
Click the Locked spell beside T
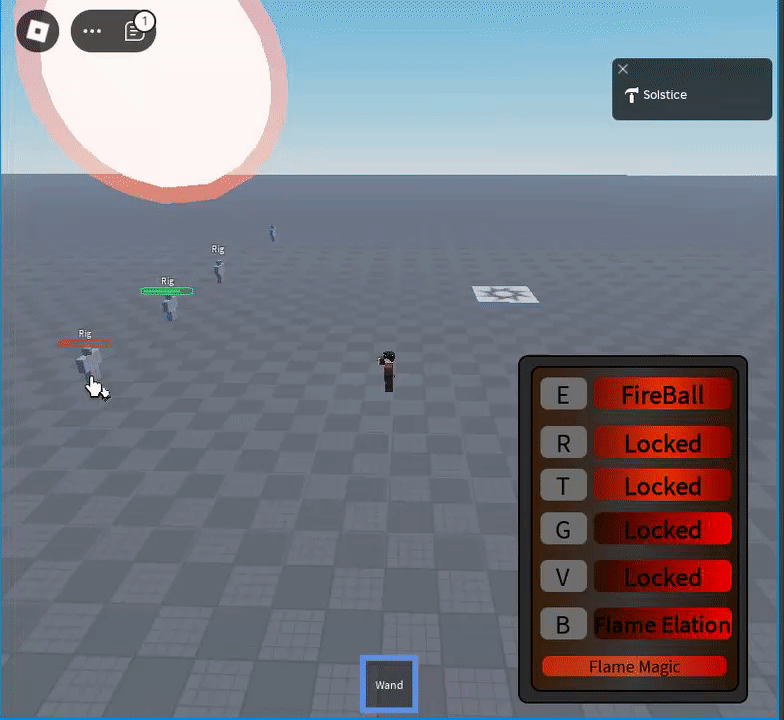[x=662, y=485]
